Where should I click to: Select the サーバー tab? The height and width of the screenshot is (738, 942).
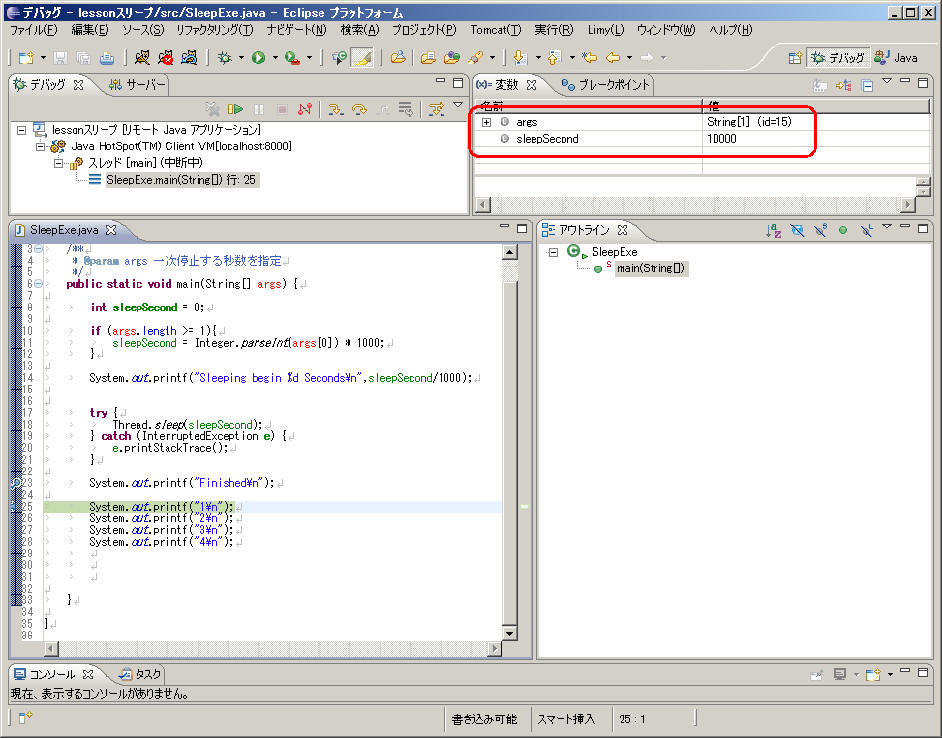tap(138, 85)
